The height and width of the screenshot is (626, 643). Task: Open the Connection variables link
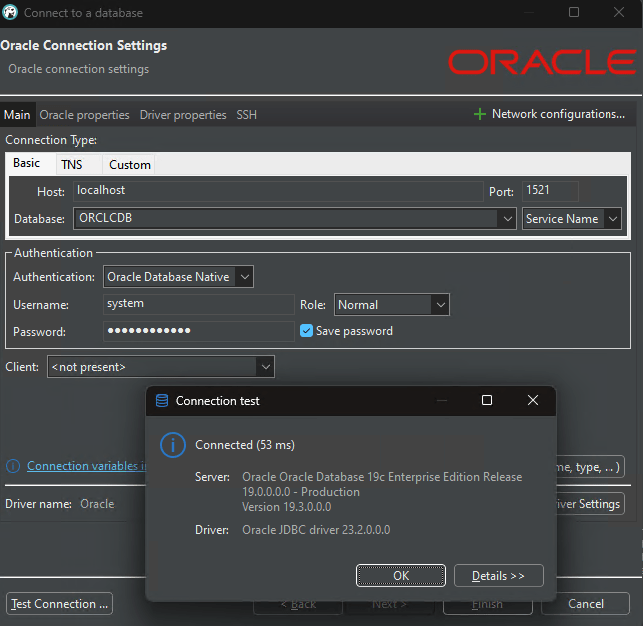[87, 466]
